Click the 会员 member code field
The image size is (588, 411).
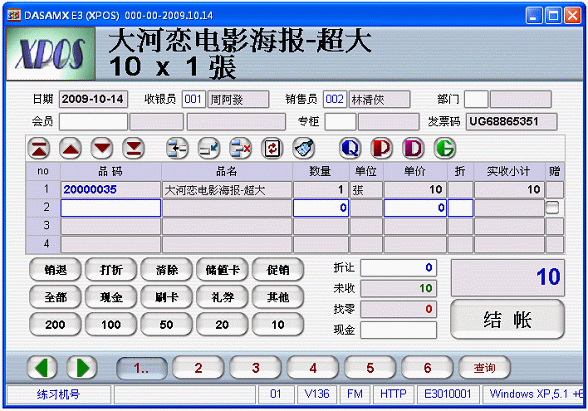pos(93,122)
